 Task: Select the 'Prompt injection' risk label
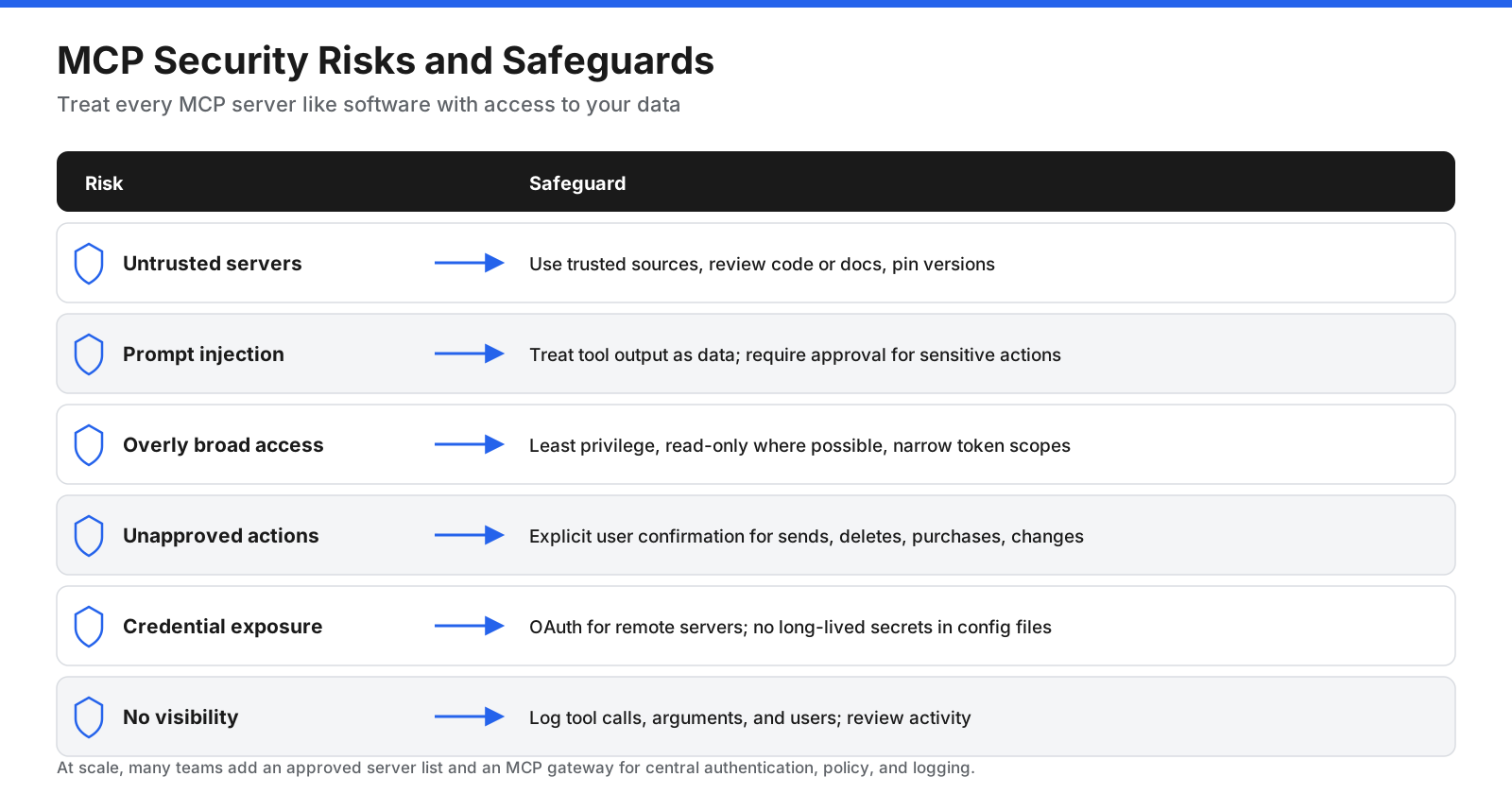click(203, 354)
